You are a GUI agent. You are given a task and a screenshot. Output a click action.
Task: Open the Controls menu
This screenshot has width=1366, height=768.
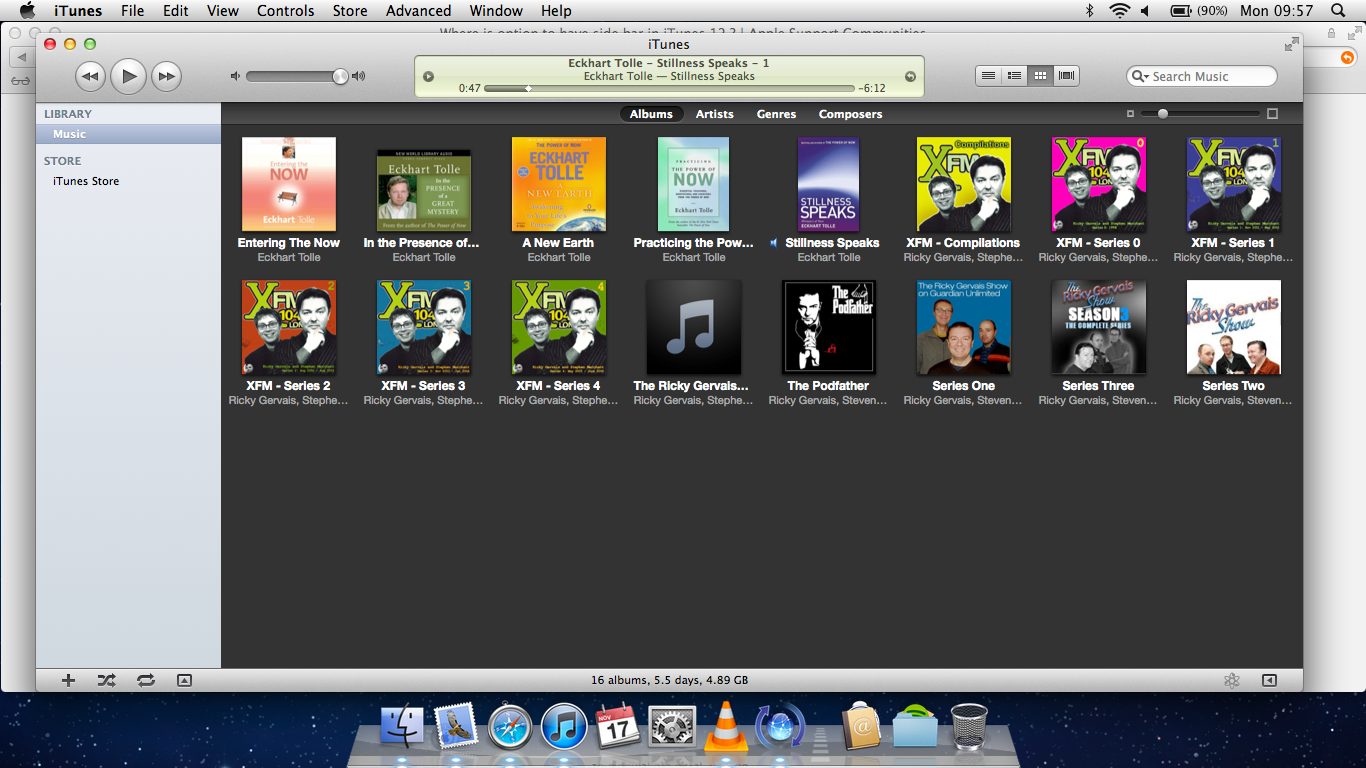click(x=286, y=11)
